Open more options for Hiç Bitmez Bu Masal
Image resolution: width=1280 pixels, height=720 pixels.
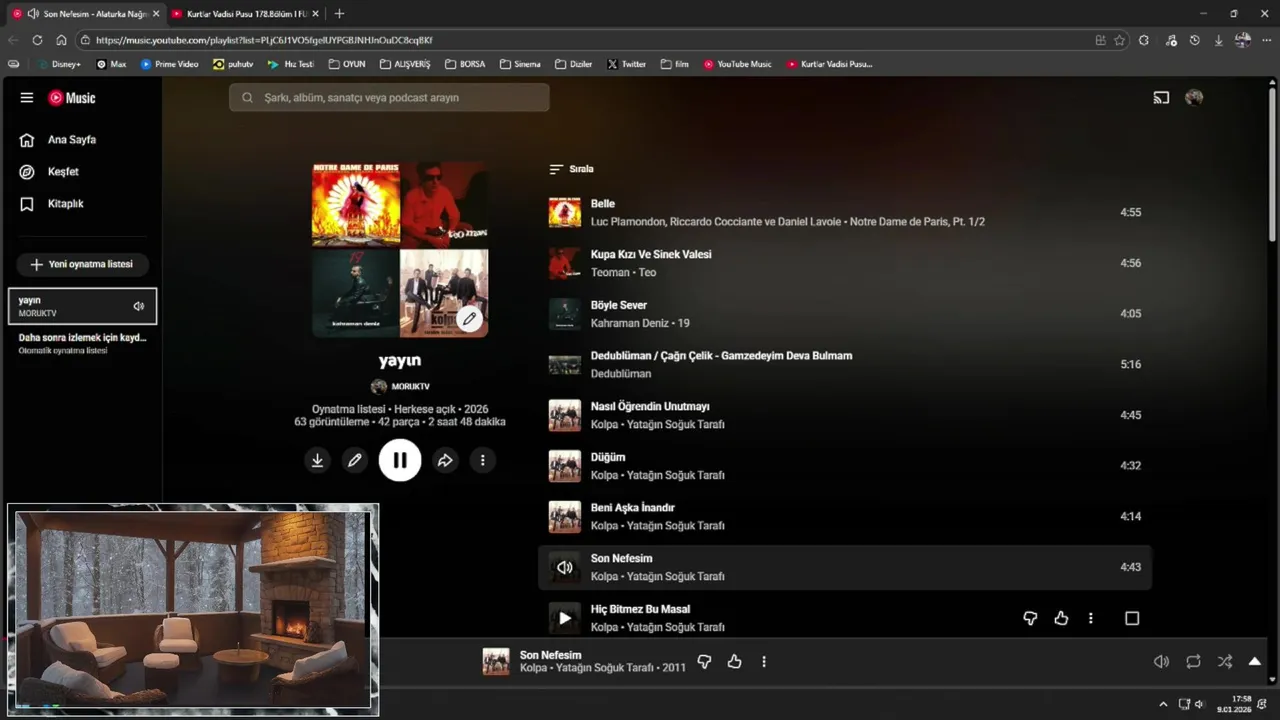point(1091,618)
